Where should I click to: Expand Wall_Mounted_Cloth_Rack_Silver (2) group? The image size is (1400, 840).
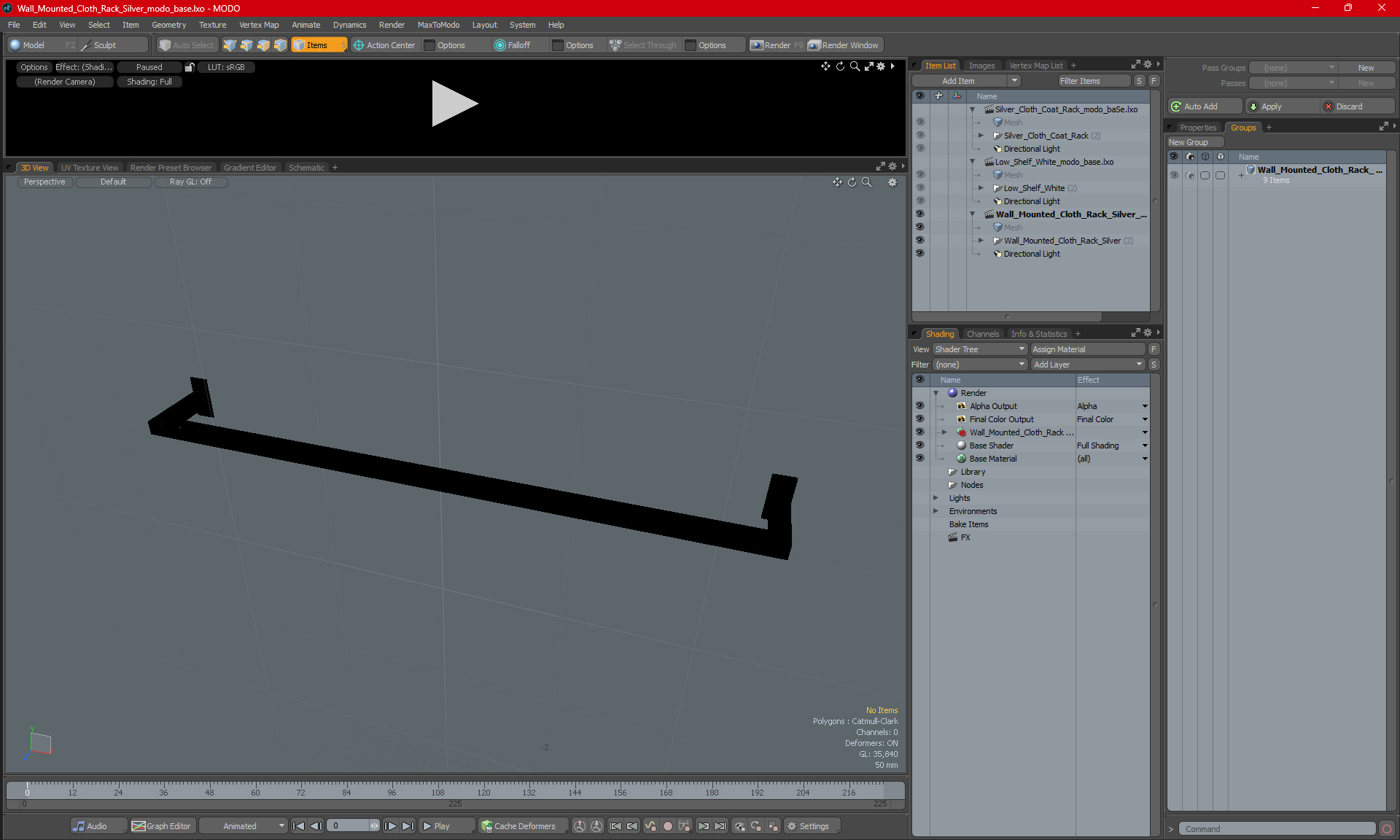981,241
